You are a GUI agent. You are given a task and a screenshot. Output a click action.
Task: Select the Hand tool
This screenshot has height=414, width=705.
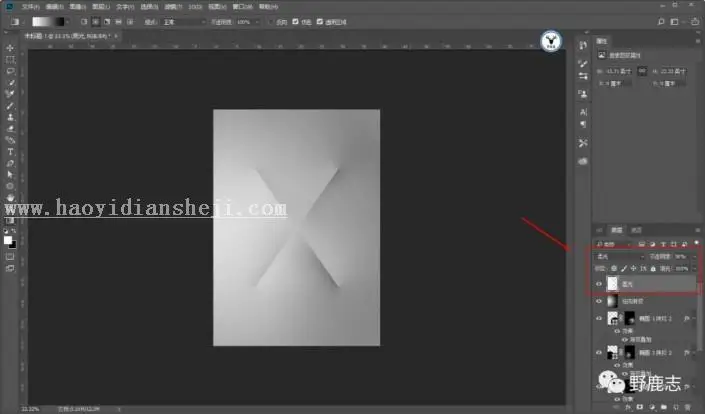(x=10, y=197)
